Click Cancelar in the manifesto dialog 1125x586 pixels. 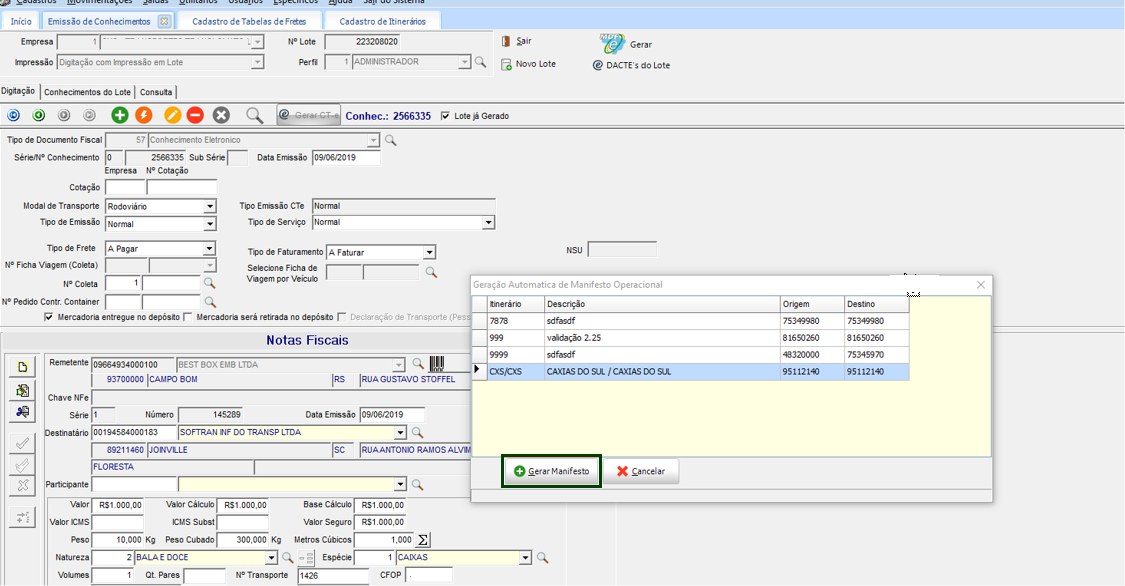(x=640, y=471)
